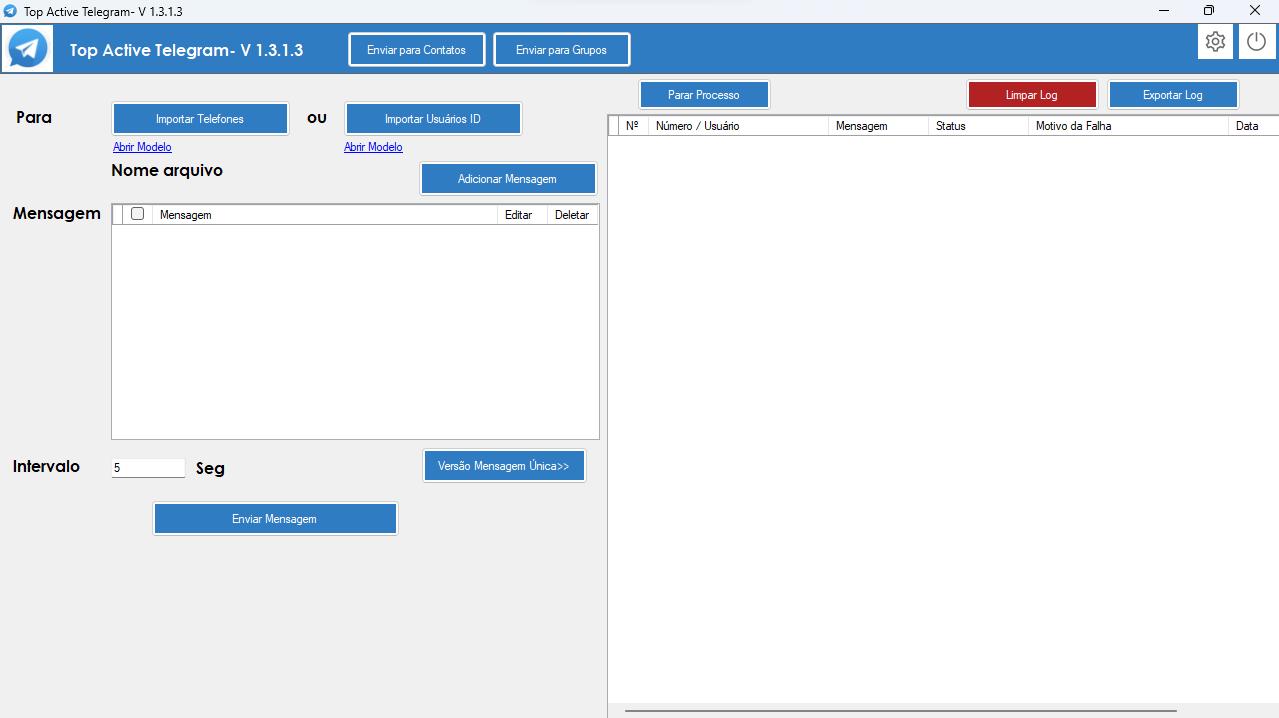Click Importar Telefones button
Screen dimensions: 1279x718
200,118
